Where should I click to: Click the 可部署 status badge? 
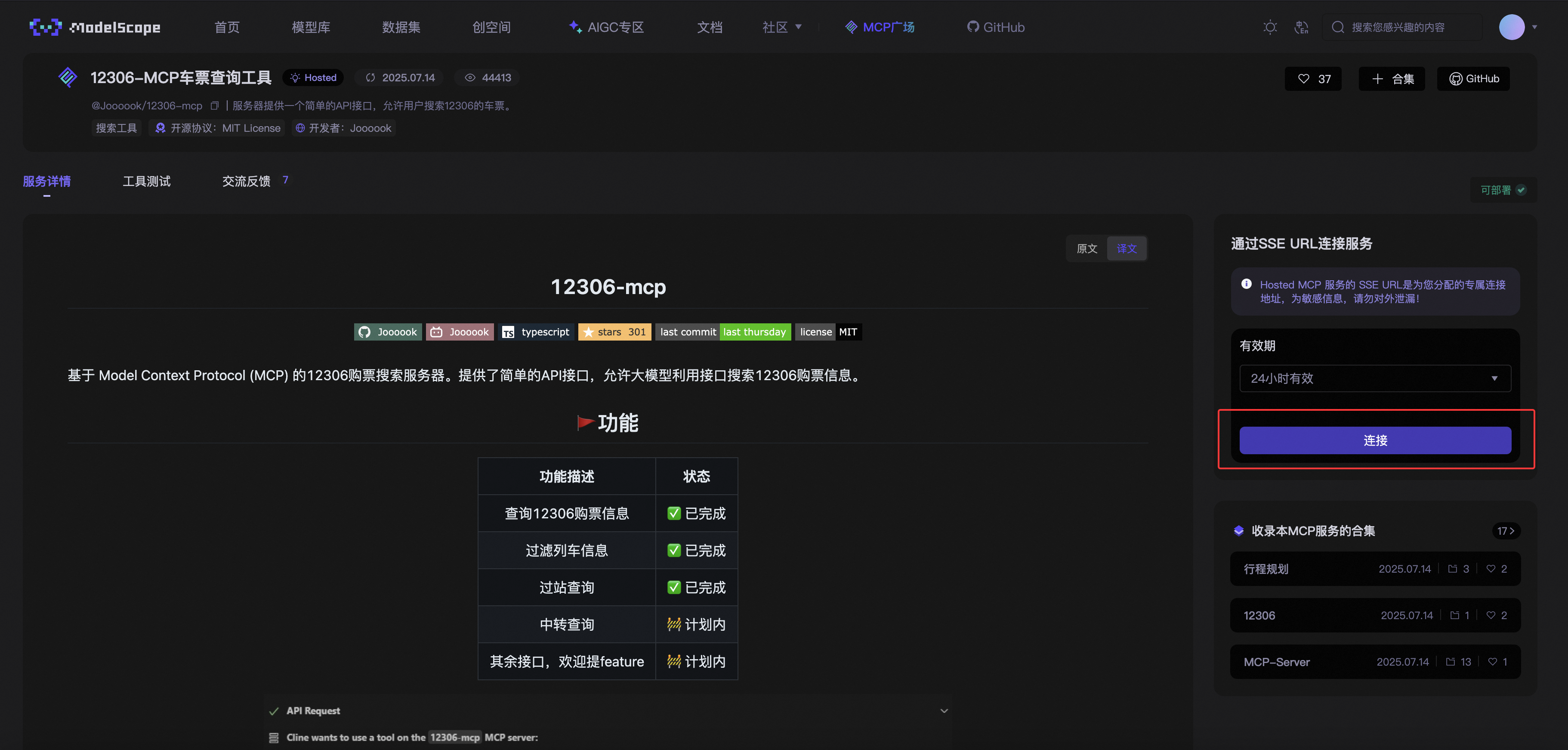[1503, 190]
